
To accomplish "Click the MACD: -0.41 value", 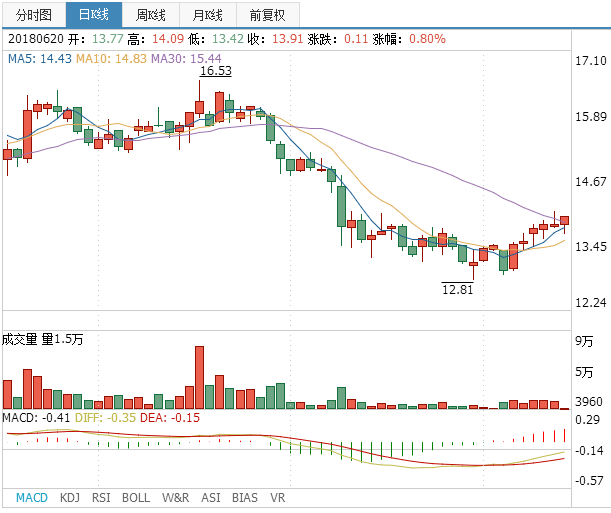I will pos(36,418).
